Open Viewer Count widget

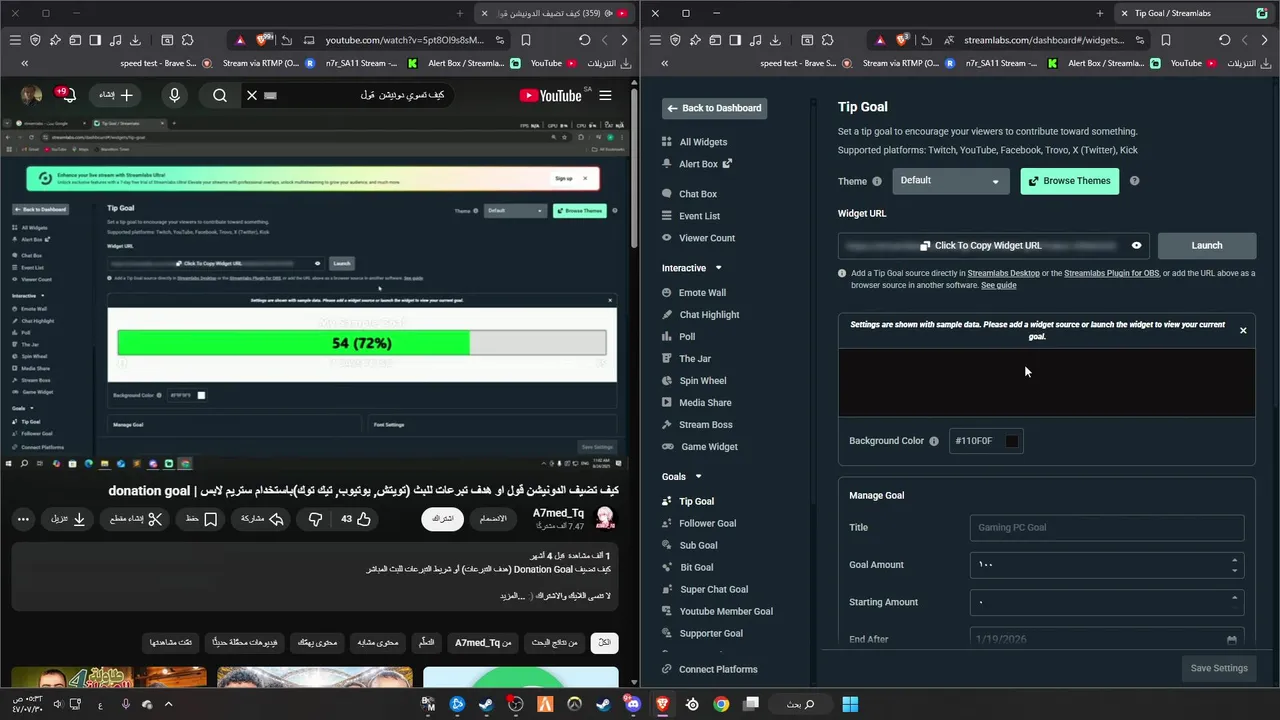[x=698, y=238]
